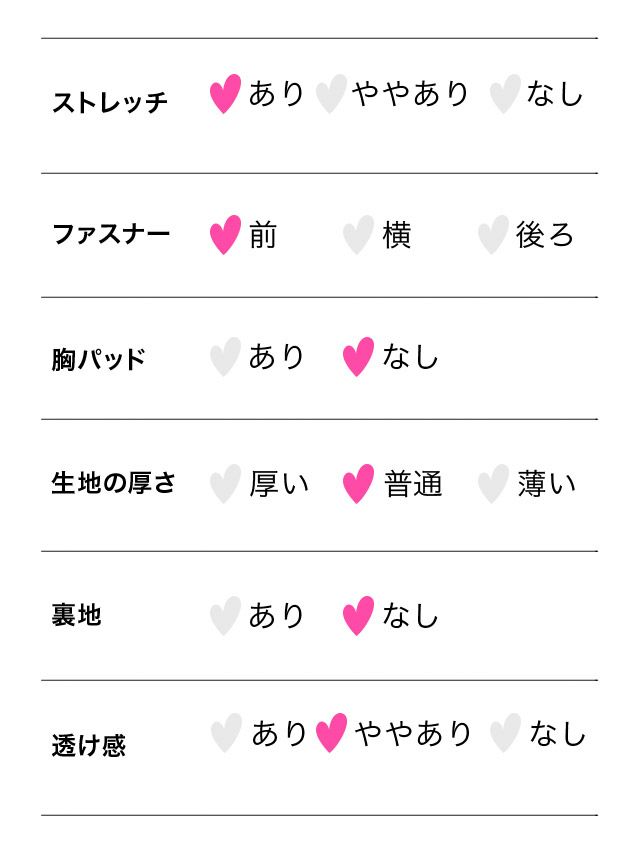Click the gray heart for 裏地 あり
The image size is (640, 854).
pyautogui.click(x=225, y=616)
